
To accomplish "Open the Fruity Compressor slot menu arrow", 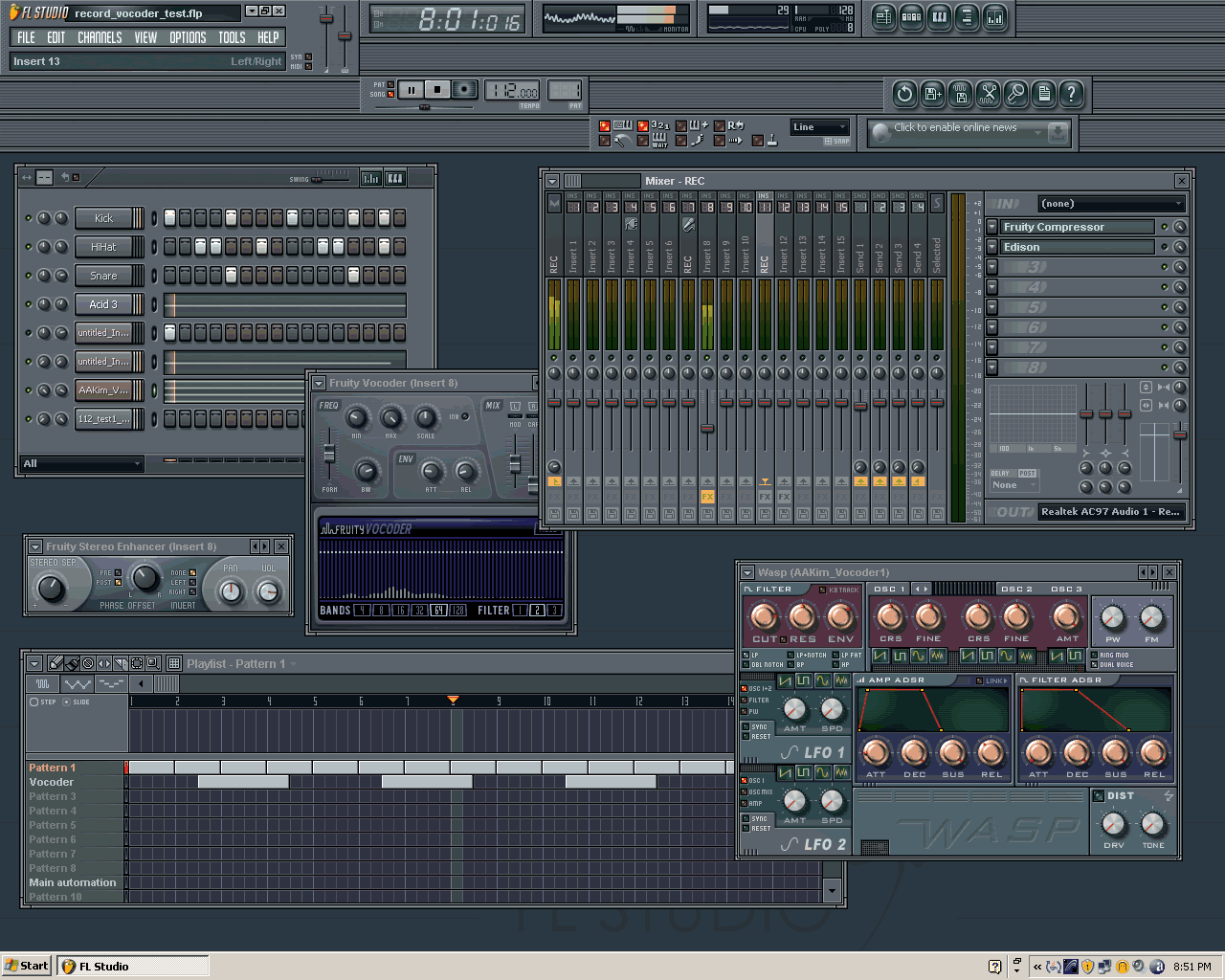I will 992,227.
